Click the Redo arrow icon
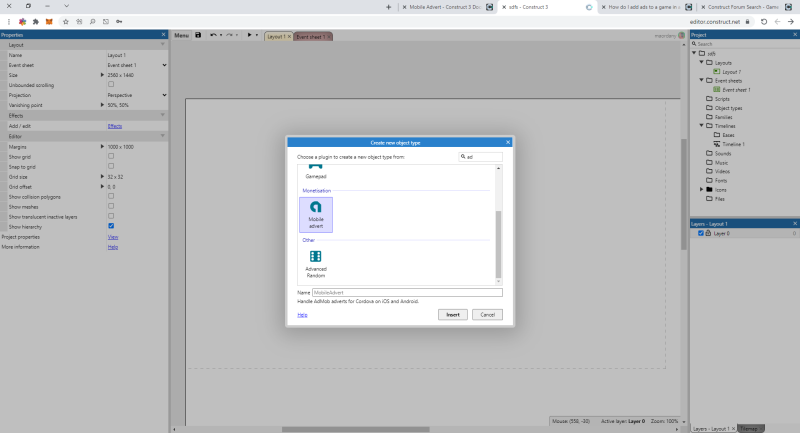This screenshot has height=433, width=800. [229, 35]
